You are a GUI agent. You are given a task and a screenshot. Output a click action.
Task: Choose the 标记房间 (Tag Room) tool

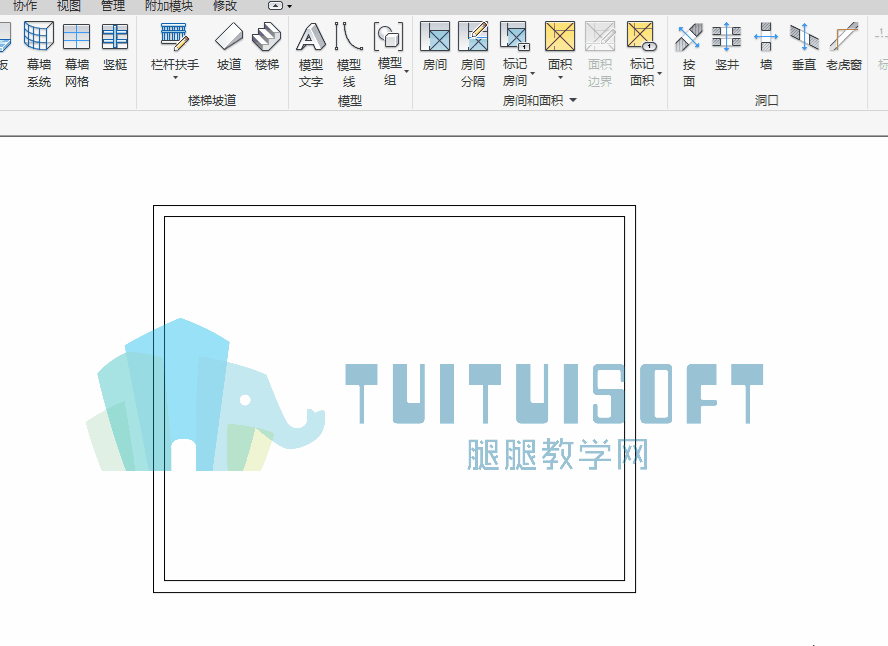pyautogui.click(x=515, y=54)
